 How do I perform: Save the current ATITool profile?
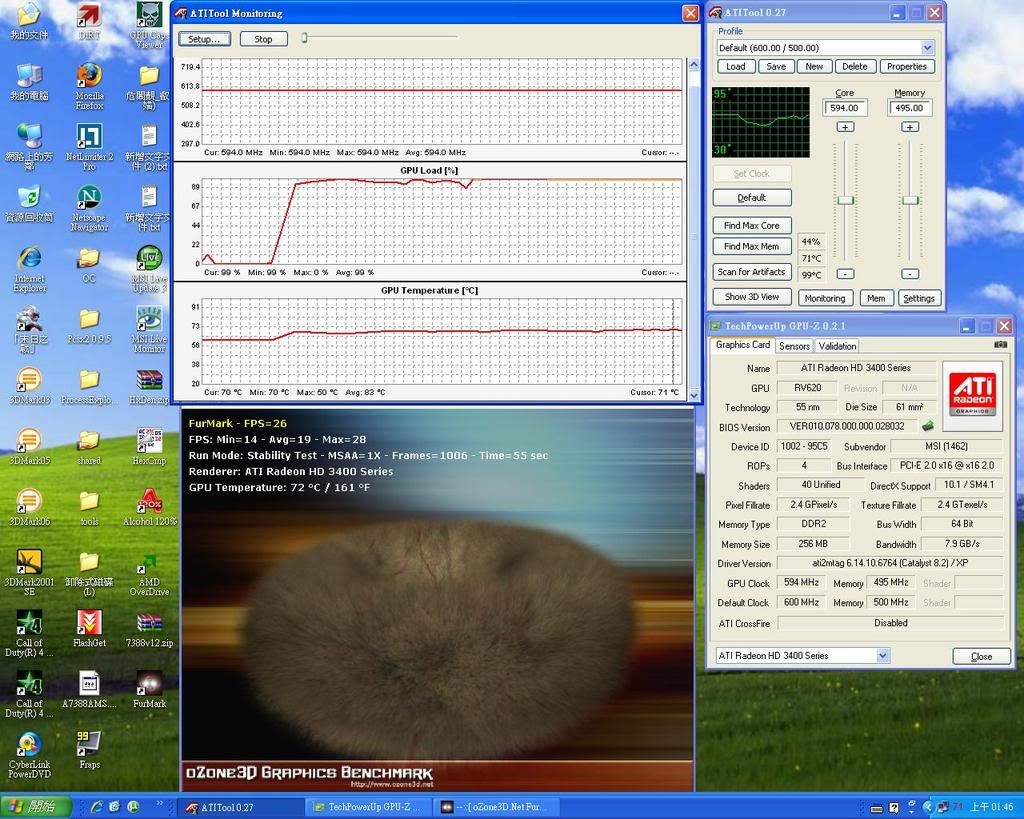tap(776, 67)
